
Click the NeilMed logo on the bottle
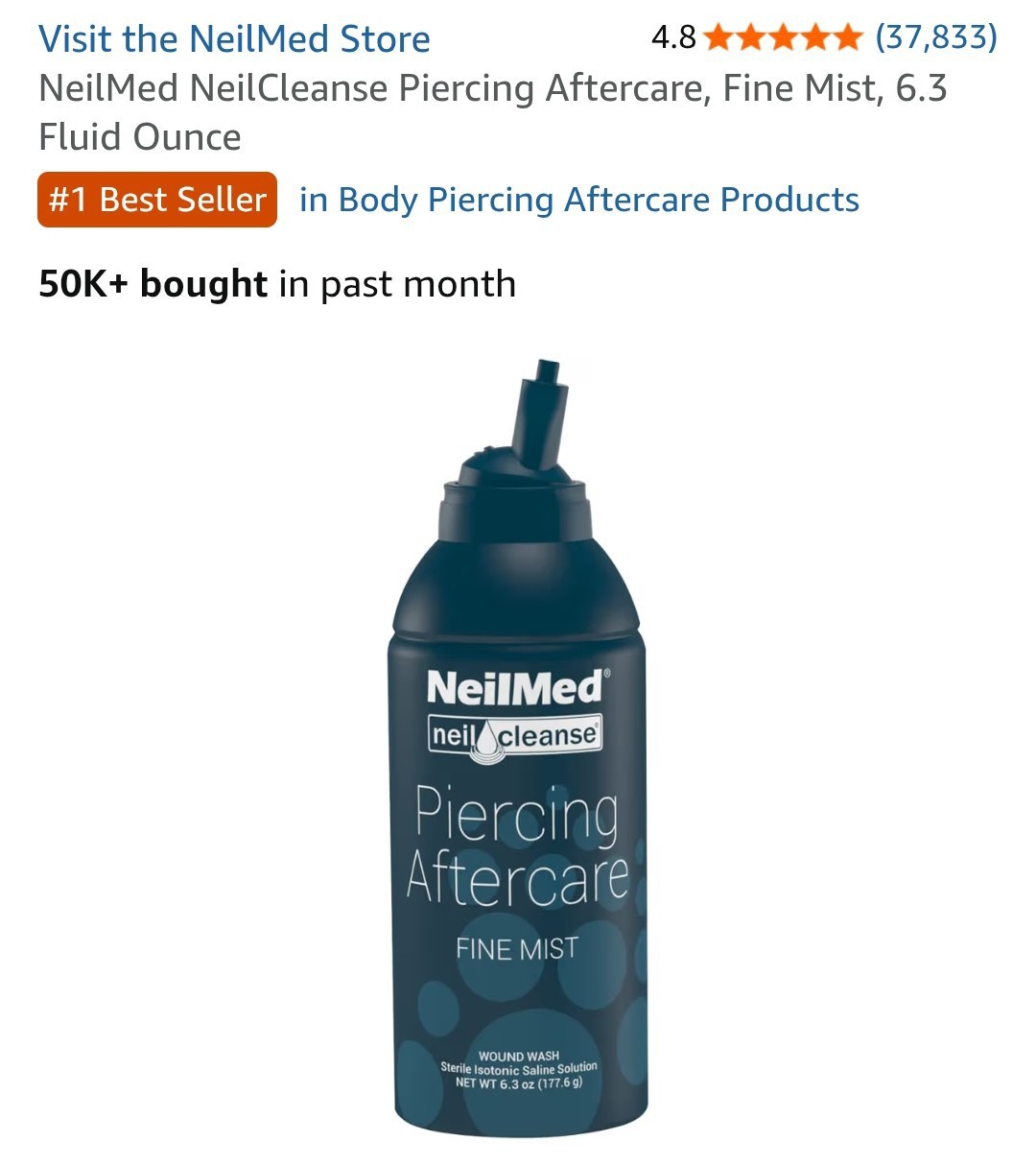[x=516, y=687]
